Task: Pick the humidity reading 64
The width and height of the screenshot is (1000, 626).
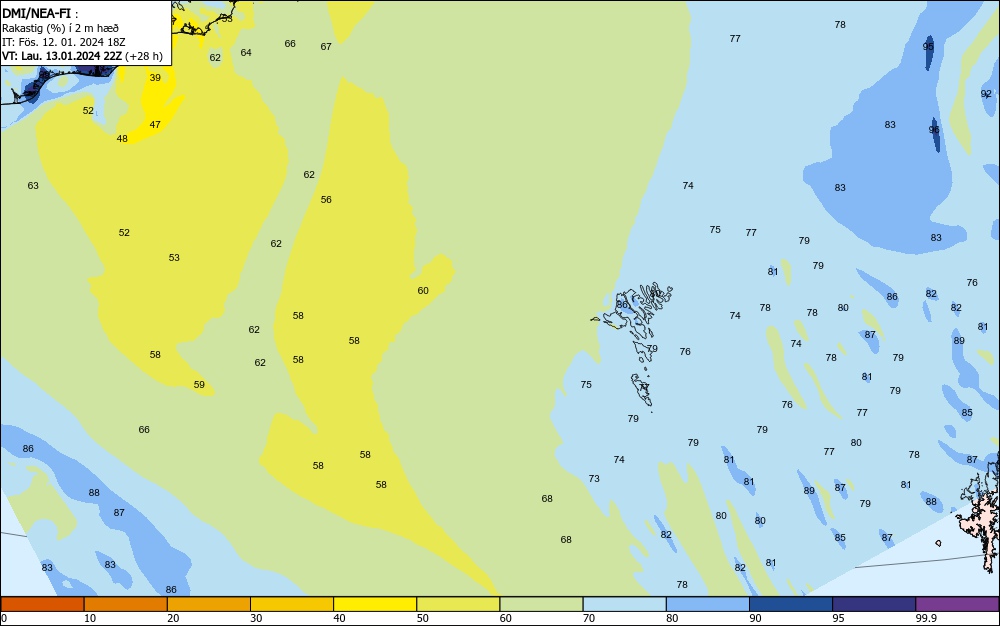Action: click(x=246, y=53)
